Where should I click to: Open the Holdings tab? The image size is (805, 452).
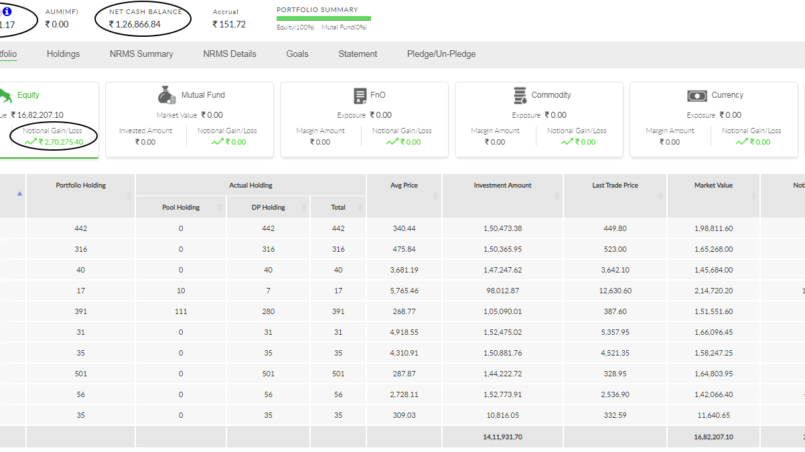(x=63, y=54)
